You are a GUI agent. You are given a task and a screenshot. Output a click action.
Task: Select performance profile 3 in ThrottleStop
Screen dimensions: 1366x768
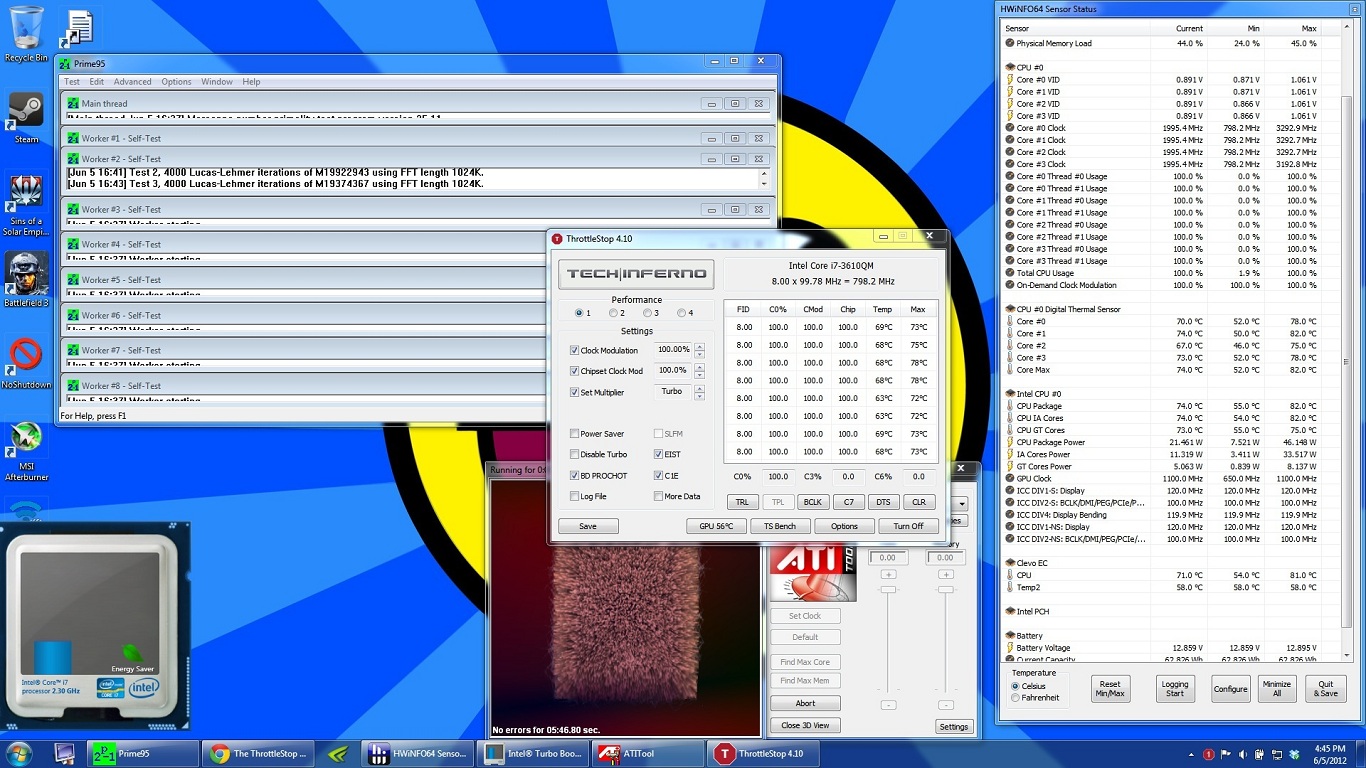tap(647, 313)
